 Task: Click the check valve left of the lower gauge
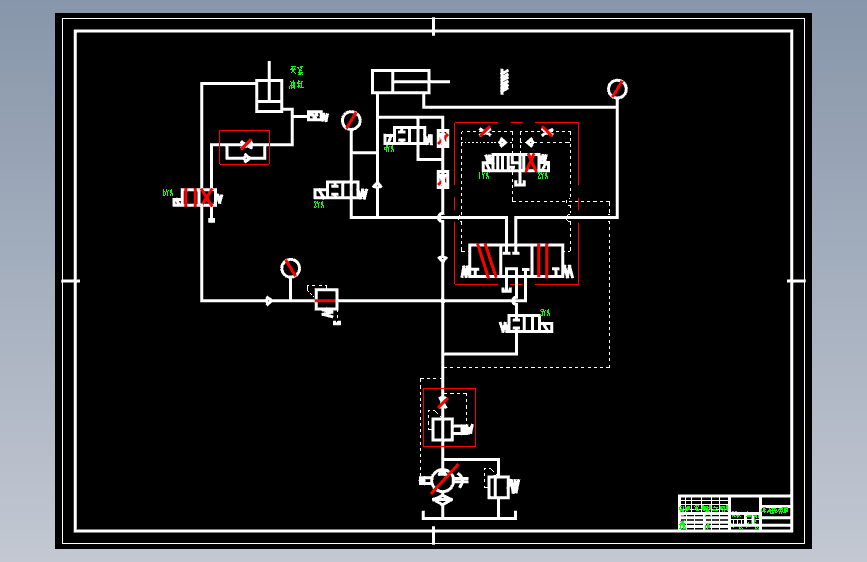point(269,301)
